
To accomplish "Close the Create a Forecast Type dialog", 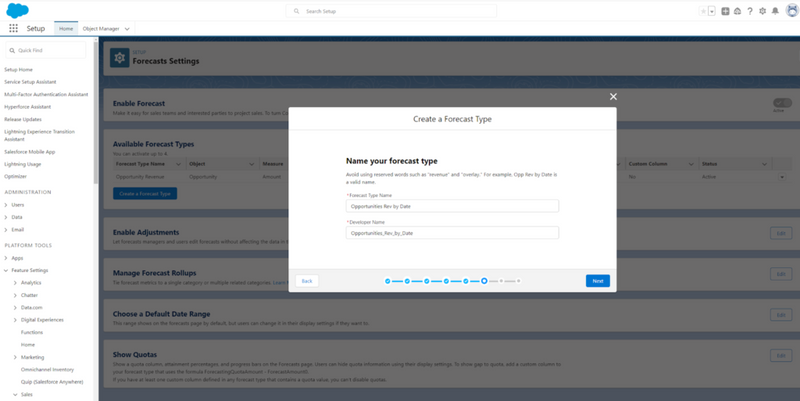I will coord(613,96).
